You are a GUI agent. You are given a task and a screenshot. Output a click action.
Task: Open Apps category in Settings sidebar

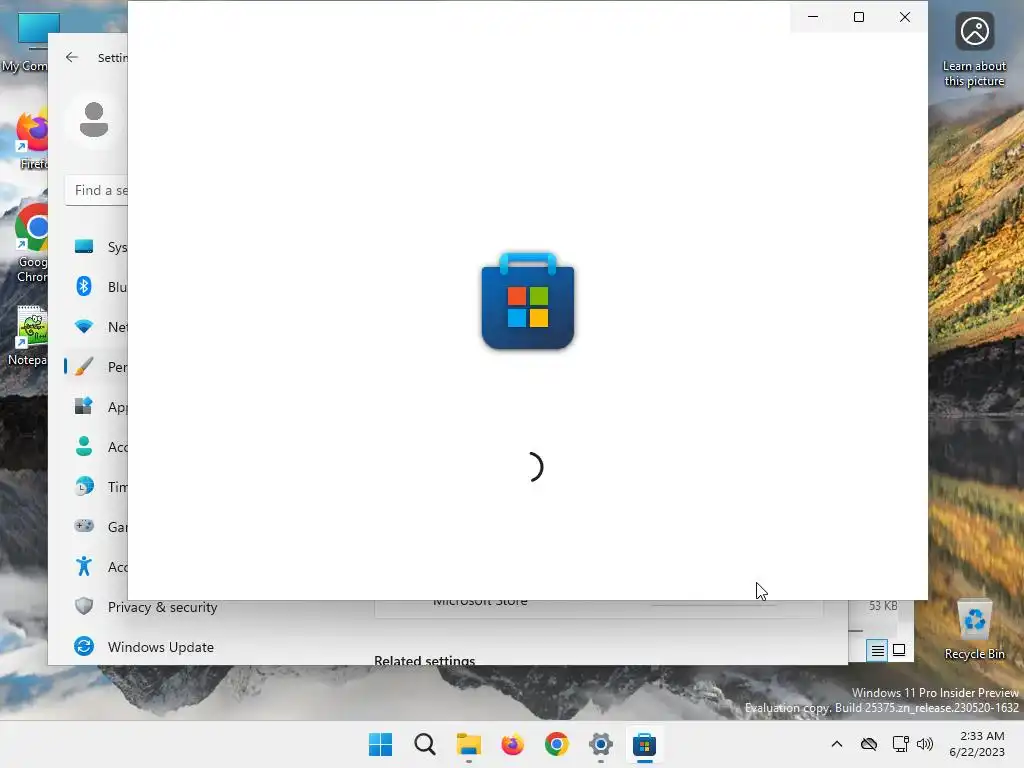[97, 407]
